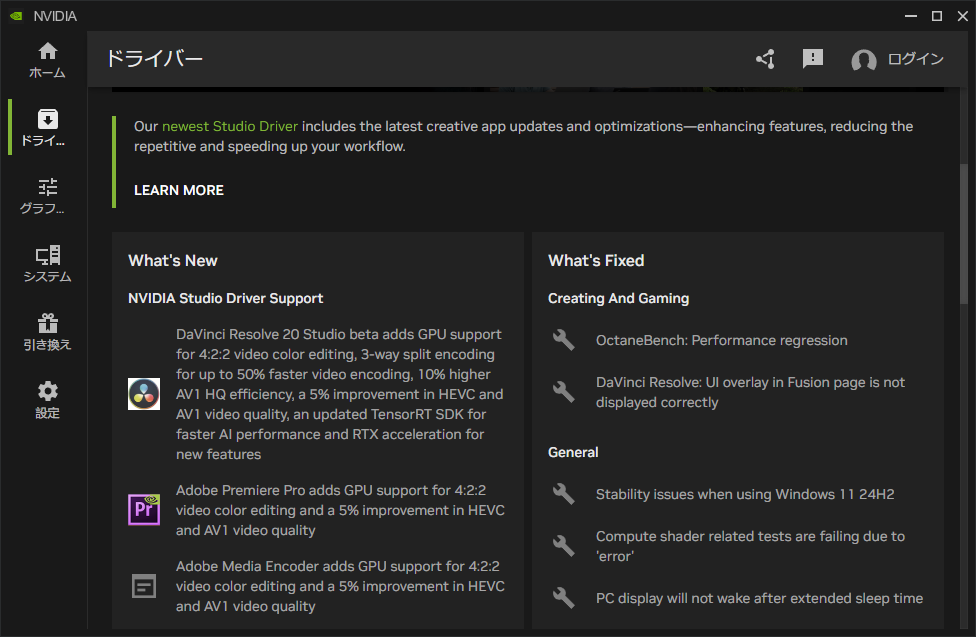Viewport: 976px width, 637px height.
Task: Open the Redeem (引き換え) sidebar tab
Action: point(47,332)
